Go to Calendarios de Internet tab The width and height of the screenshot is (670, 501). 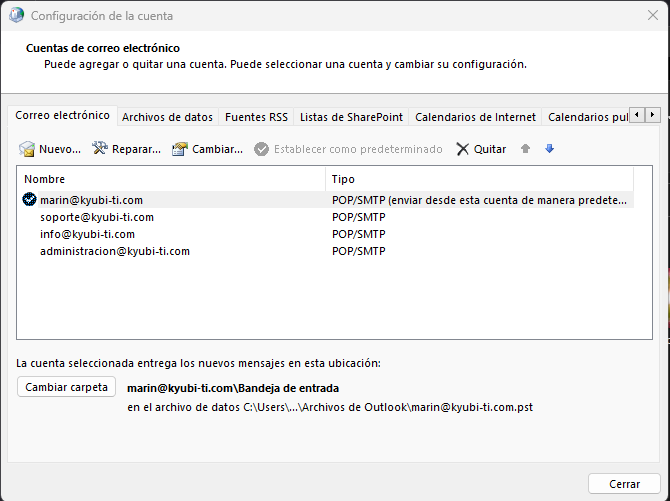point(475,117)
